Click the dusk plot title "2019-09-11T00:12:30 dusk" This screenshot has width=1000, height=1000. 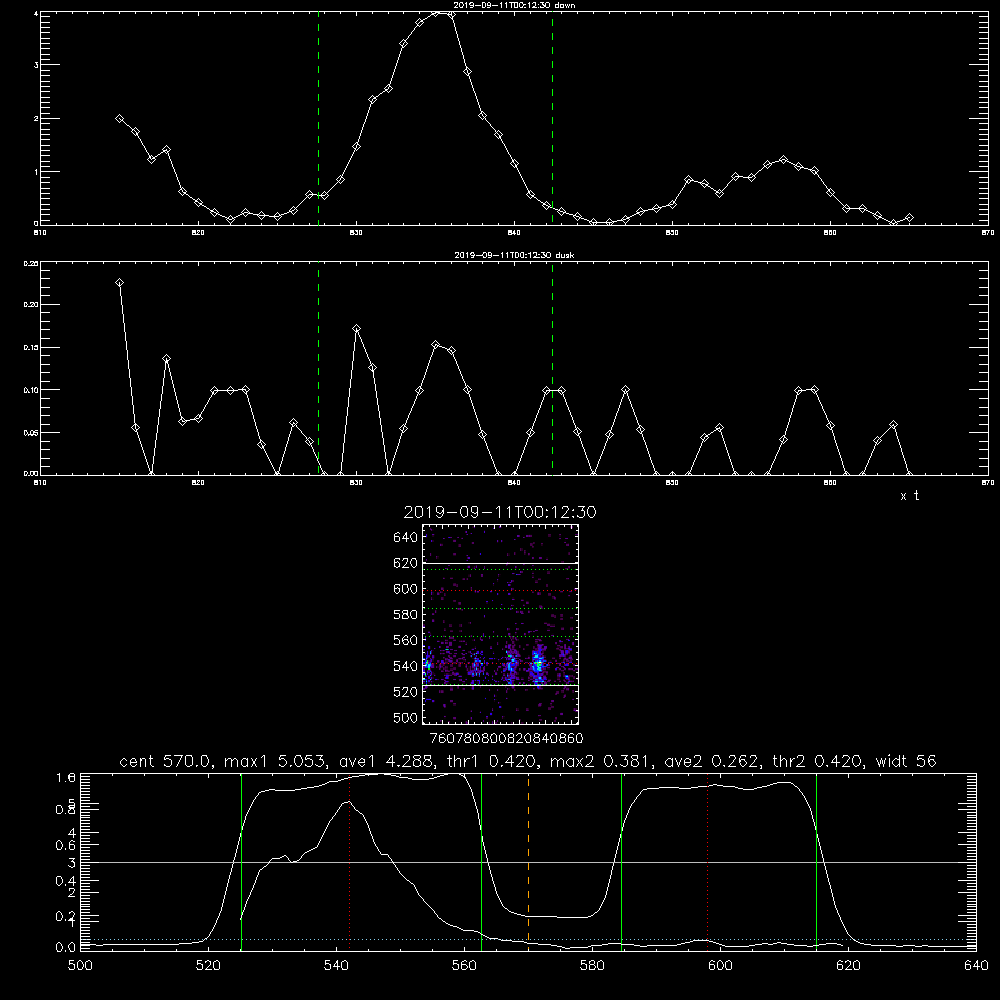[x=514, y=255]
